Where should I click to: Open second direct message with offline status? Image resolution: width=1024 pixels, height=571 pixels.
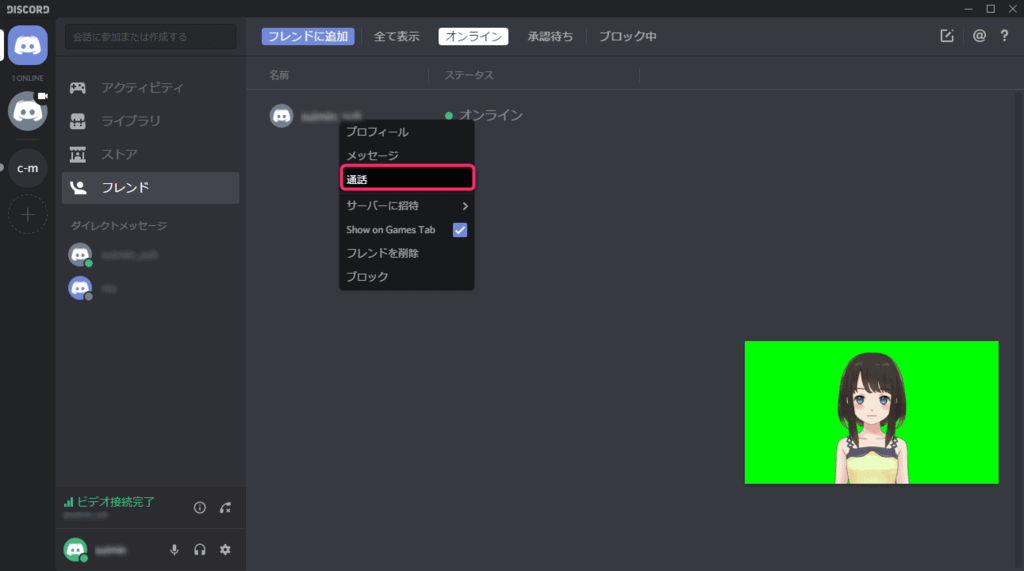coord(150,288)
